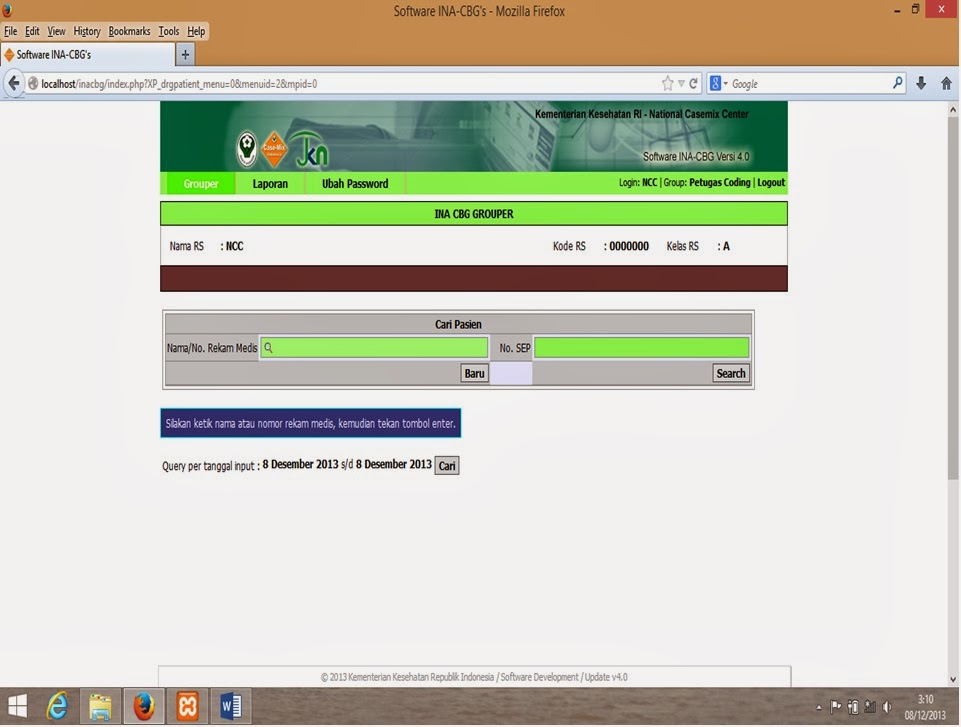Adjust volume via the speaker tray icon
Screen dimensions: 961x727
click(x=889, y=707)
